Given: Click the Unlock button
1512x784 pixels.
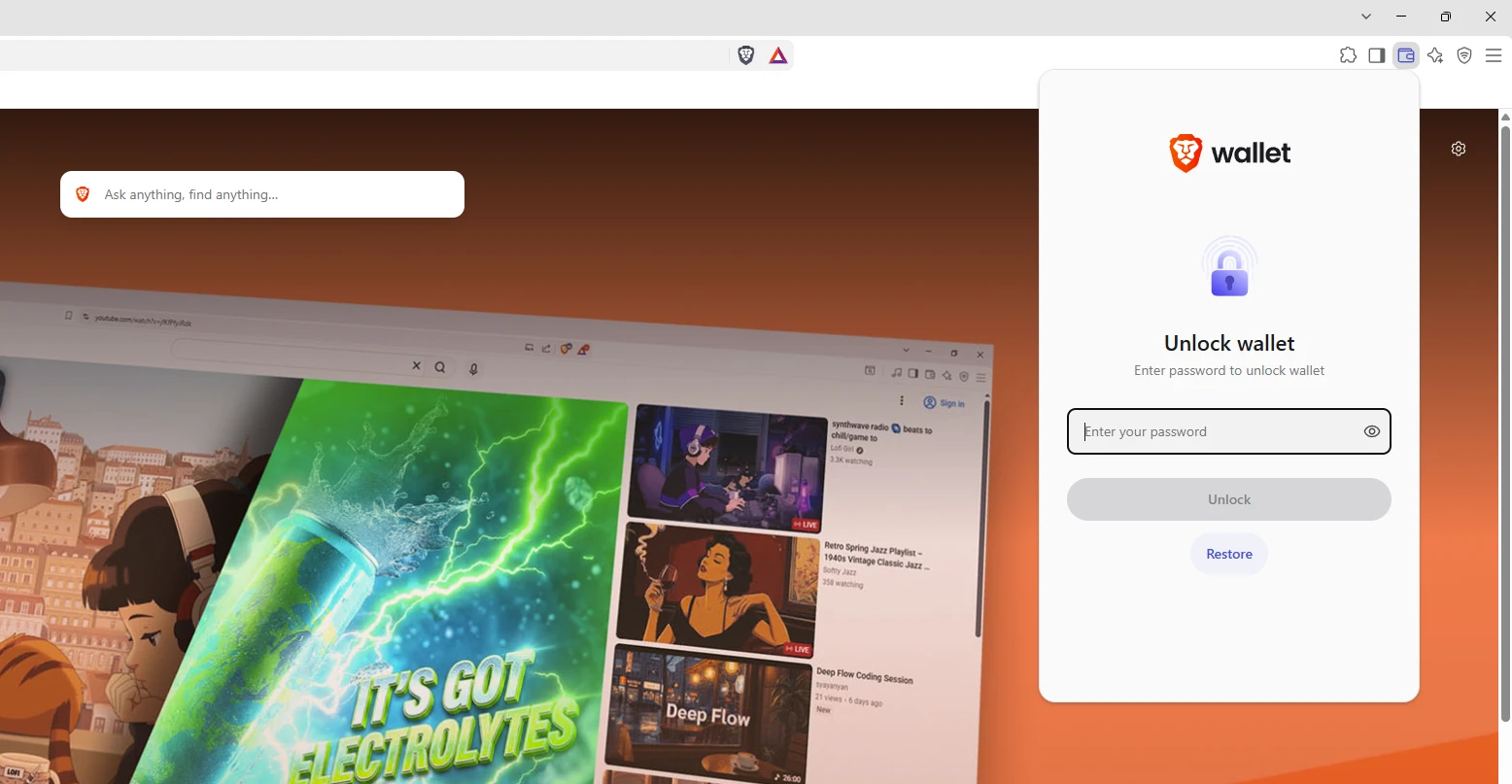Looking at the screenshot, I should (x=1229, y=499).
